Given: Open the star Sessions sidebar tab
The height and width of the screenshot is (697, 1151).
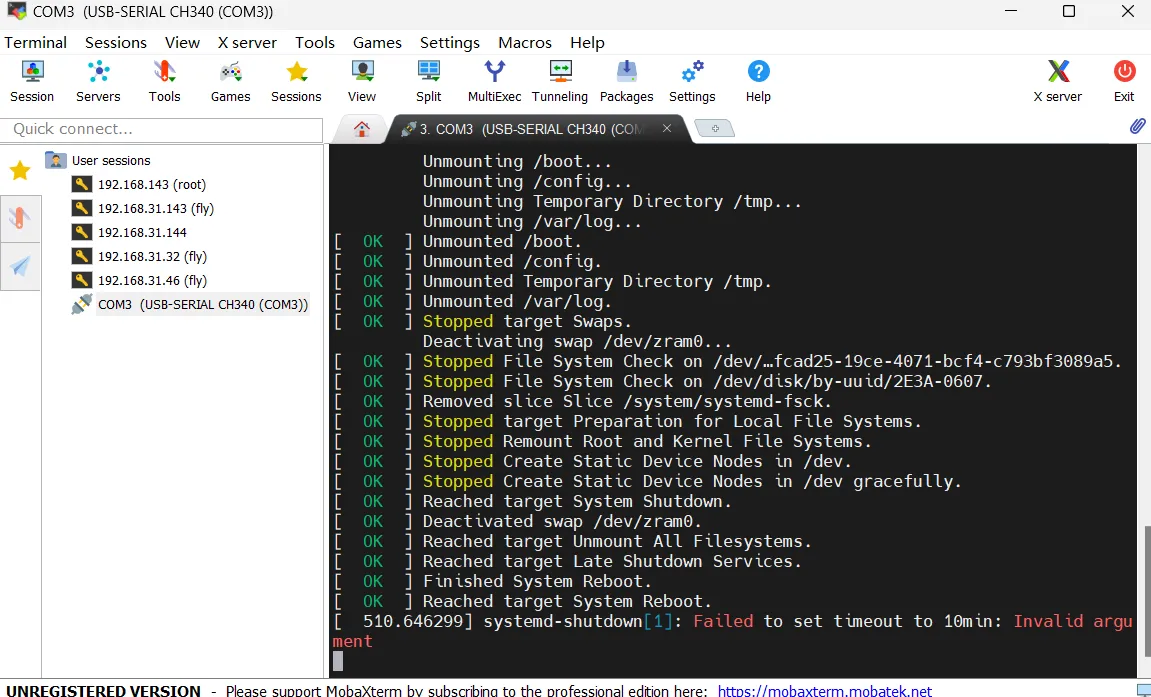Looking at the screenshot, I should coord(20,171).
